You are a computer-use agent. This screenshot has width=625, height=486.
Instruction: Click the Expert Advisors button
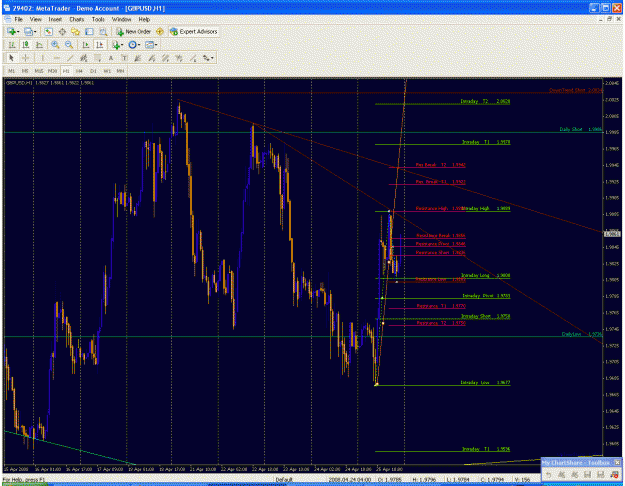pyautogui.click(x=193, y=32)
